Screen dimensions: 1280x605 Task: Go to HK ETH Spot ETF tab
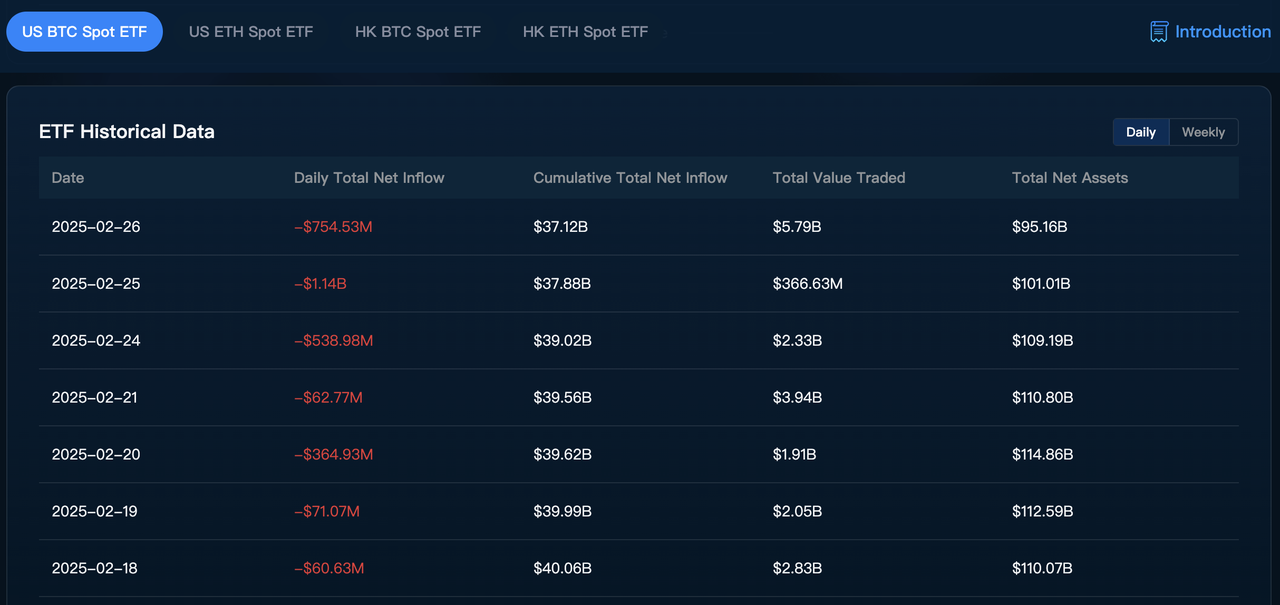[585, 32]
